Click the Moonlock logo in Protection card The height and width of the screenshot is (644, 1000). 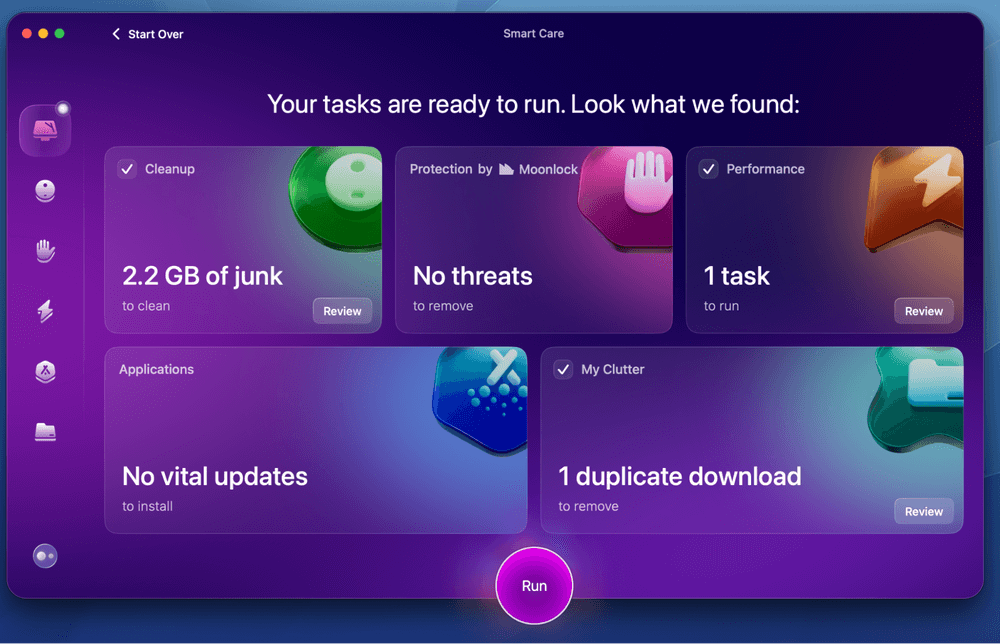[x=507, y=169]
